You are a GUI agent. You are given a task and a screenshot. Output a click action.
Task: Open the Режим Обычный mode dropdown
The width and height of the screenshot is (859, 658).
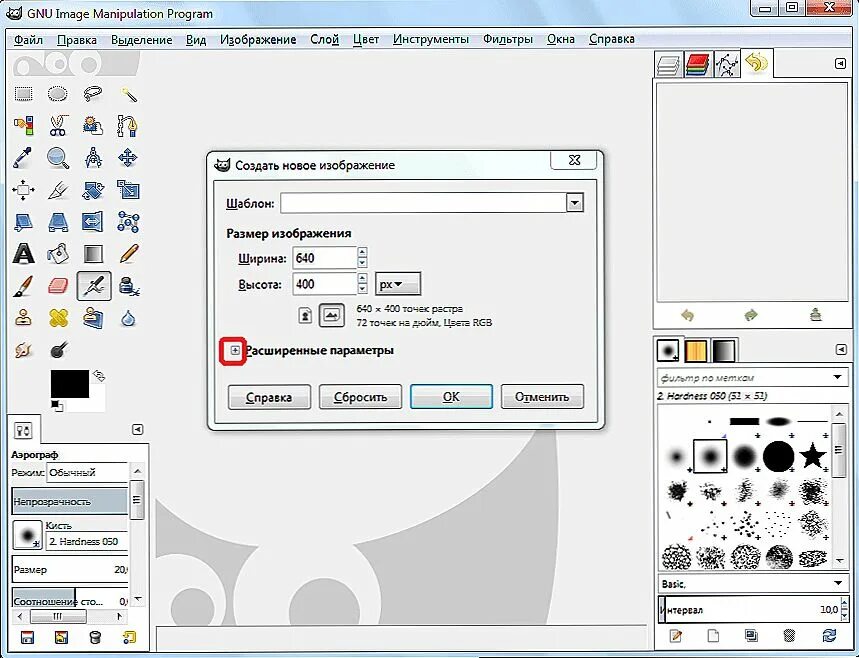click(87, 472)
